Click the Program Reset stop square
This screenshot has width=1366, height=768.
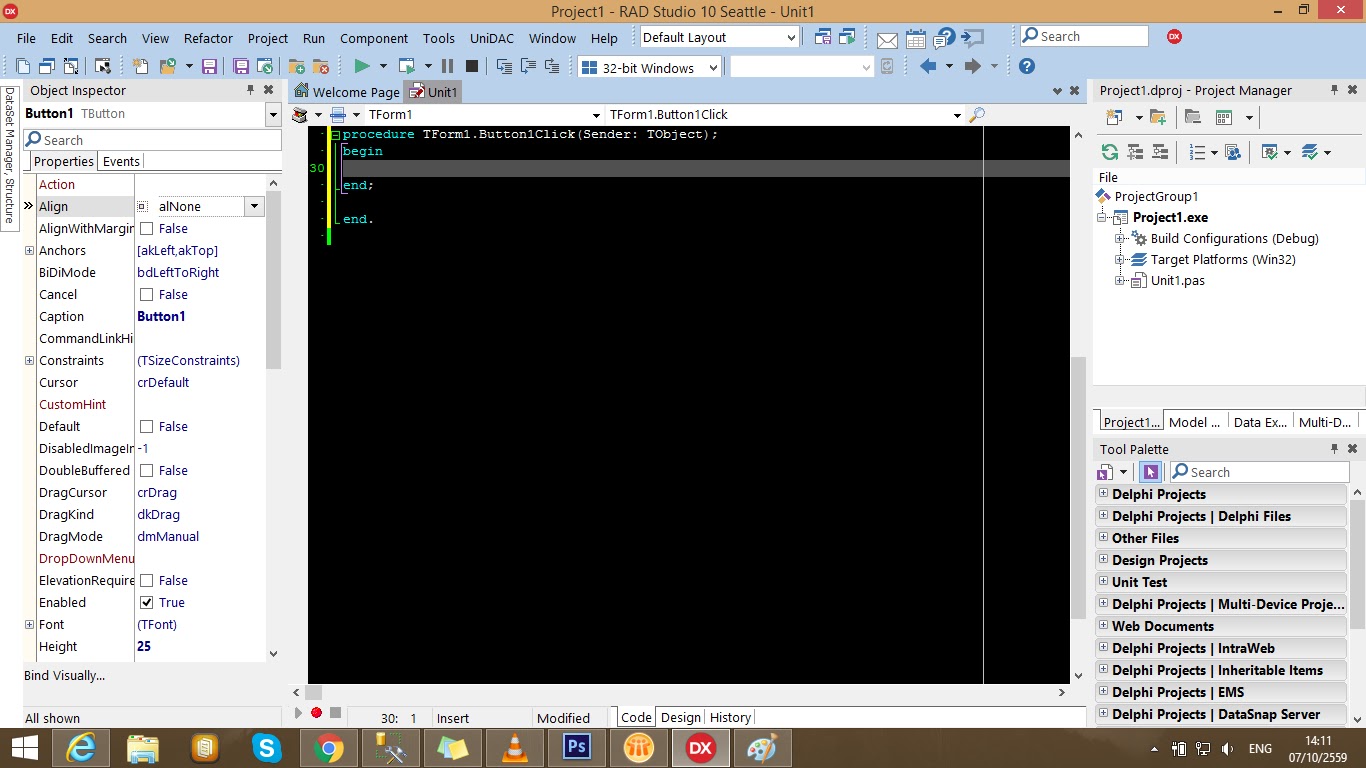pos(472,67)
